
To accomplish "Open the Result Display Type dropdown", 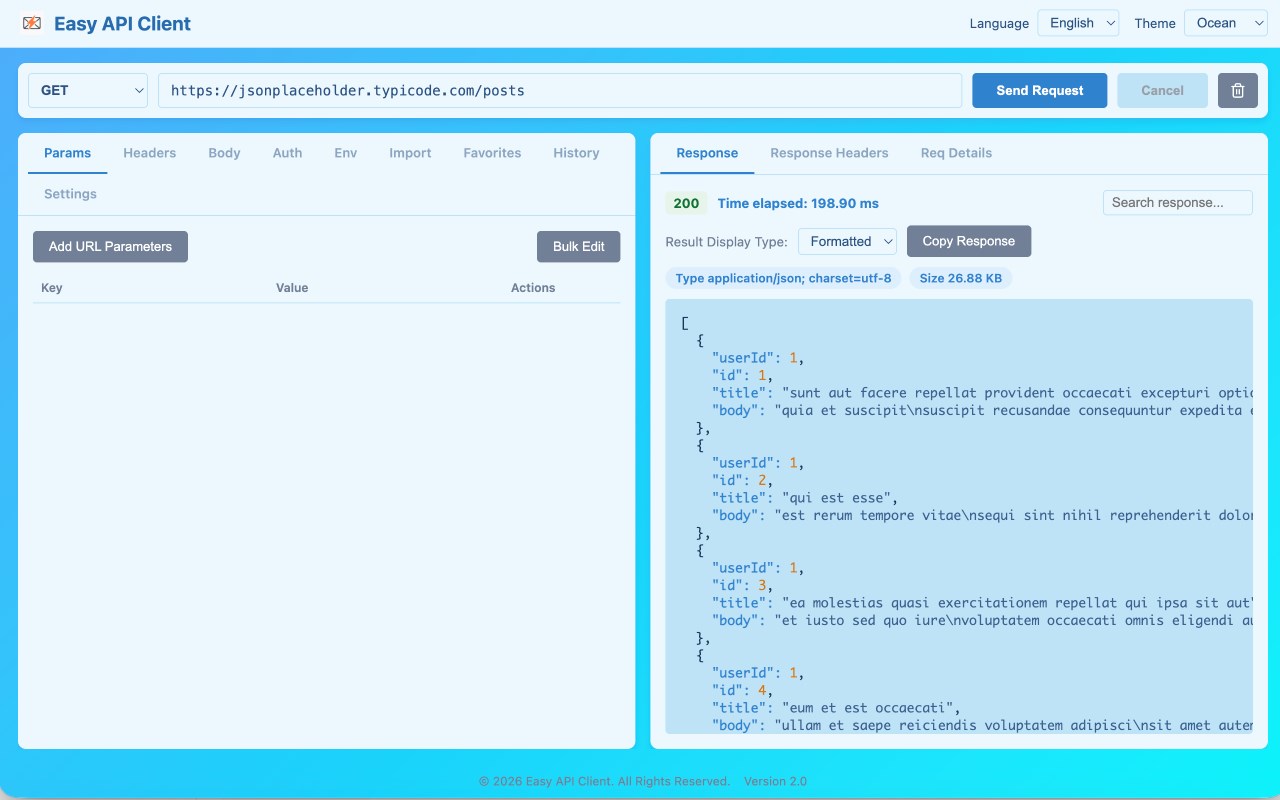I will click(846, 241).
